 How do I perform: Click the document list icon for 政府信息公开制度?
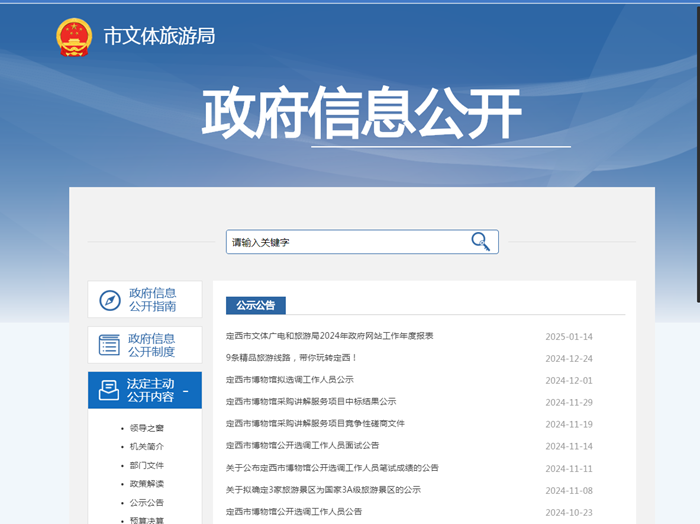pyautogui.click(x=109, y=345)
